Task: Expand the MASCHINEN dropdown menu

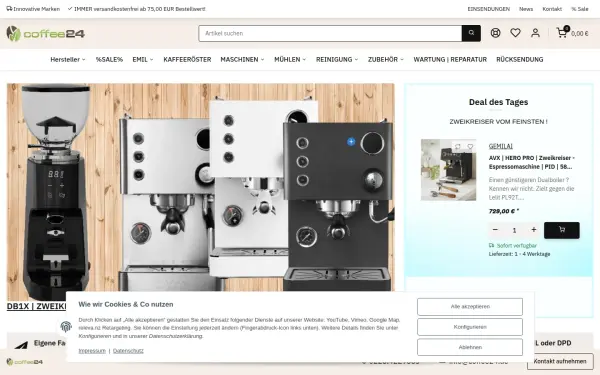Action: click(x=242, y=59)
